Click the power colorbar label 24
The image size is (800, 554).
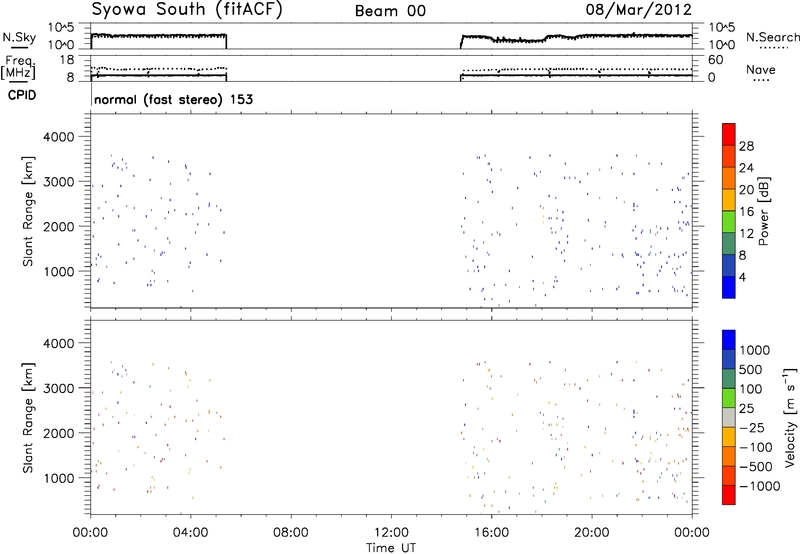click(746, 168)
